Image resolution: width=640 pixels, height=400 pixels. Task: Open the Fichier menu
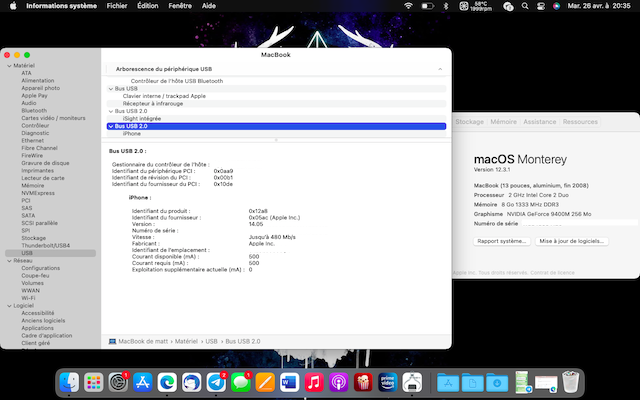117,6
